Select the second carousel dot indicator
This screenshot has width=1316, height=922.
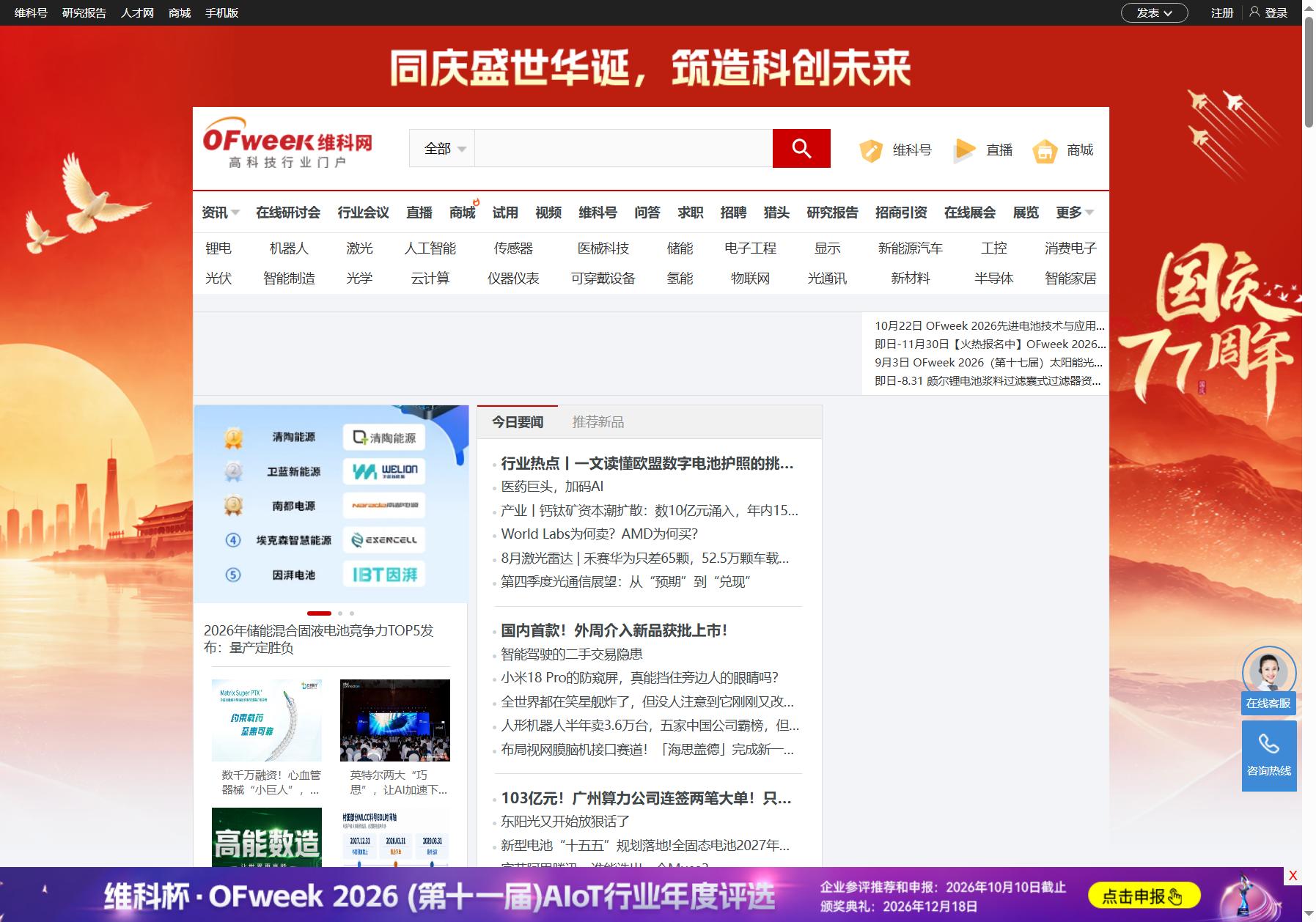point(340,613)
